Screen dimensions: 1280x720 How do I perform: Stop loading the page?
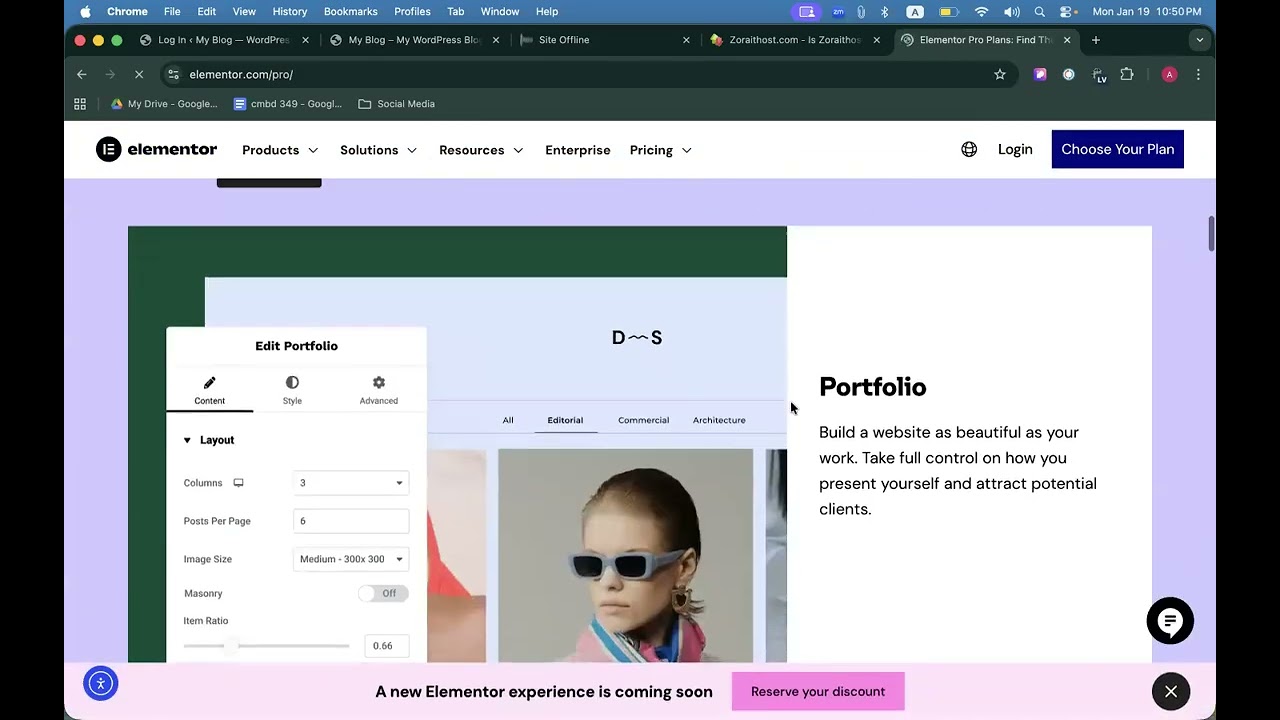pyautogui.click(x=139, y=74)
